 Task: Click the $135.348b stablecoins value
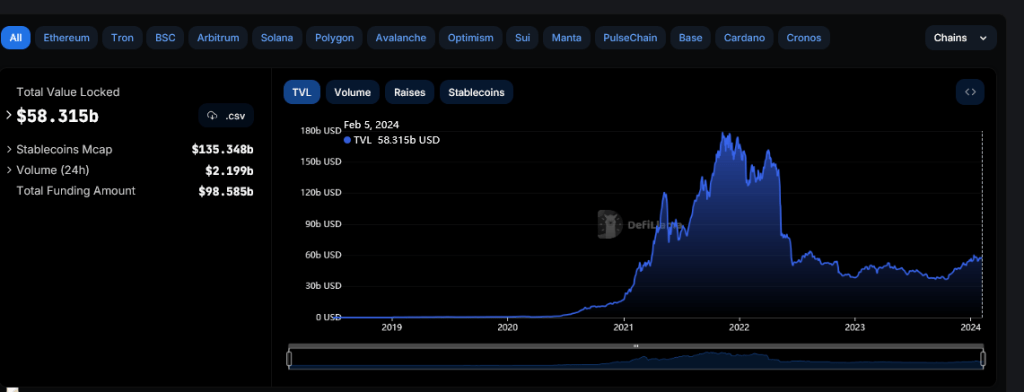click(x=223, y=150)
